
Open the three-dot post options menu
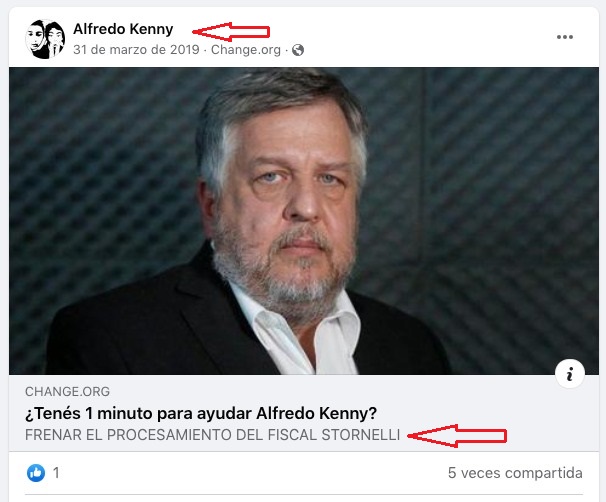565,37
